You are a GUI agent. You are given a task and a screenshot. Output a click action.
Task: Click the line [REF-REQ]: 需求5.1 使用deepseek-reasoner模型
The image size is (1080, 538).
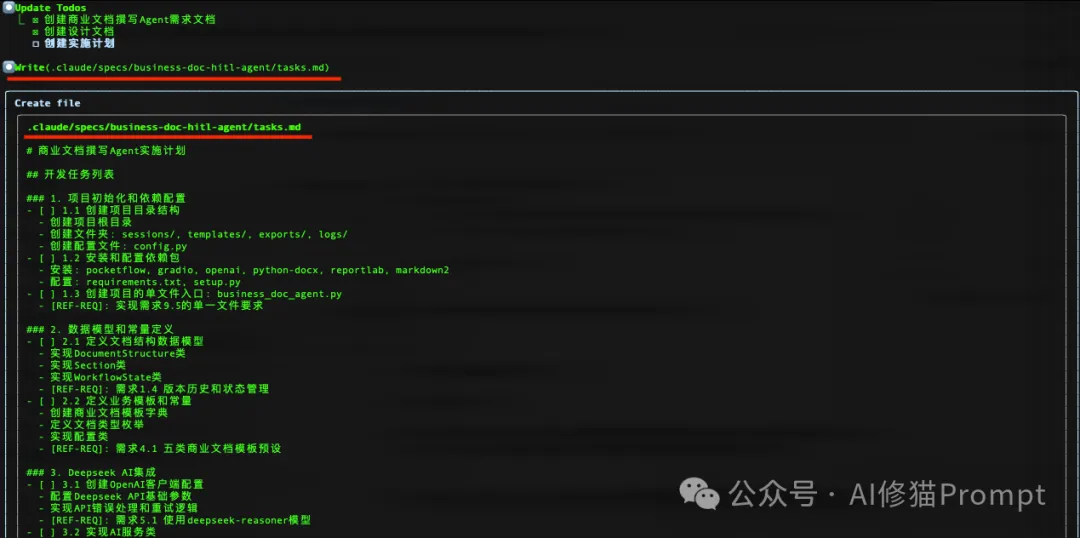(175, 520)
